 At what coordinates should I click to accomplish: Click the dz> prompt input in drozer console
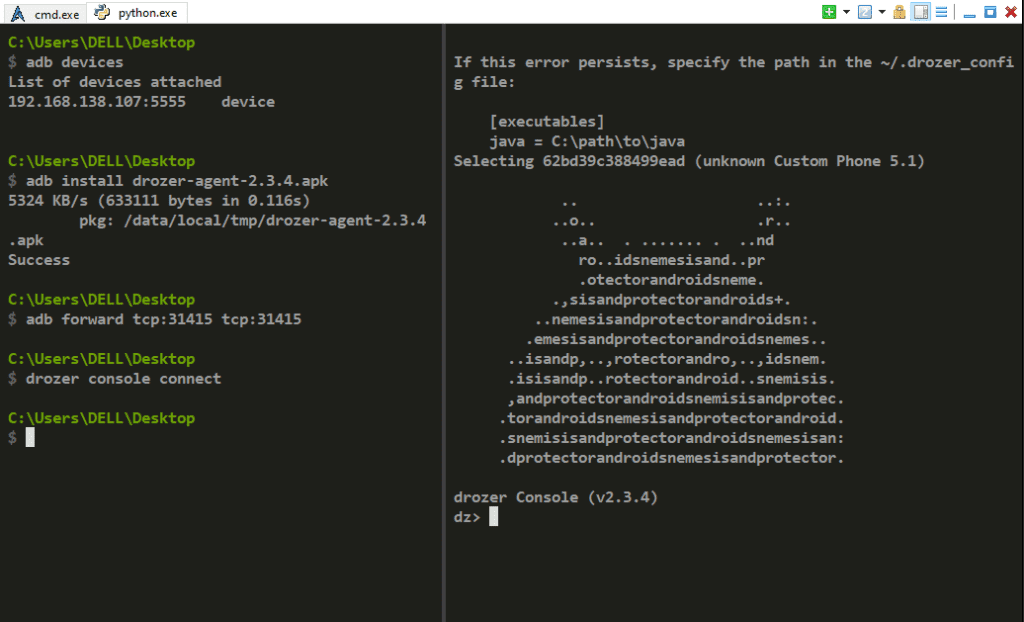493,517
